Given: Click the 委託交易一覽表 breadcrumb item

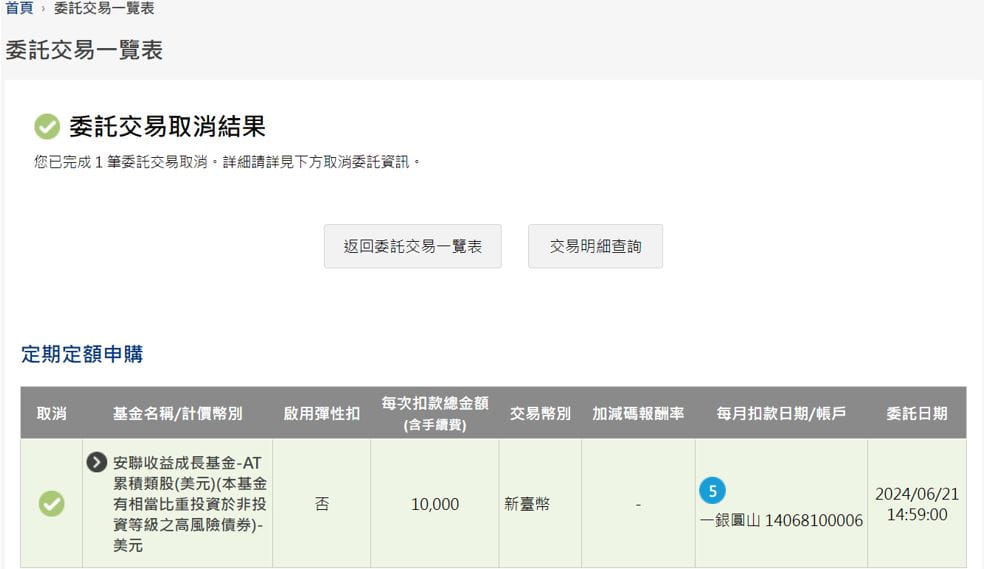Looking at the screenshot, I should (x=104, y=8).
